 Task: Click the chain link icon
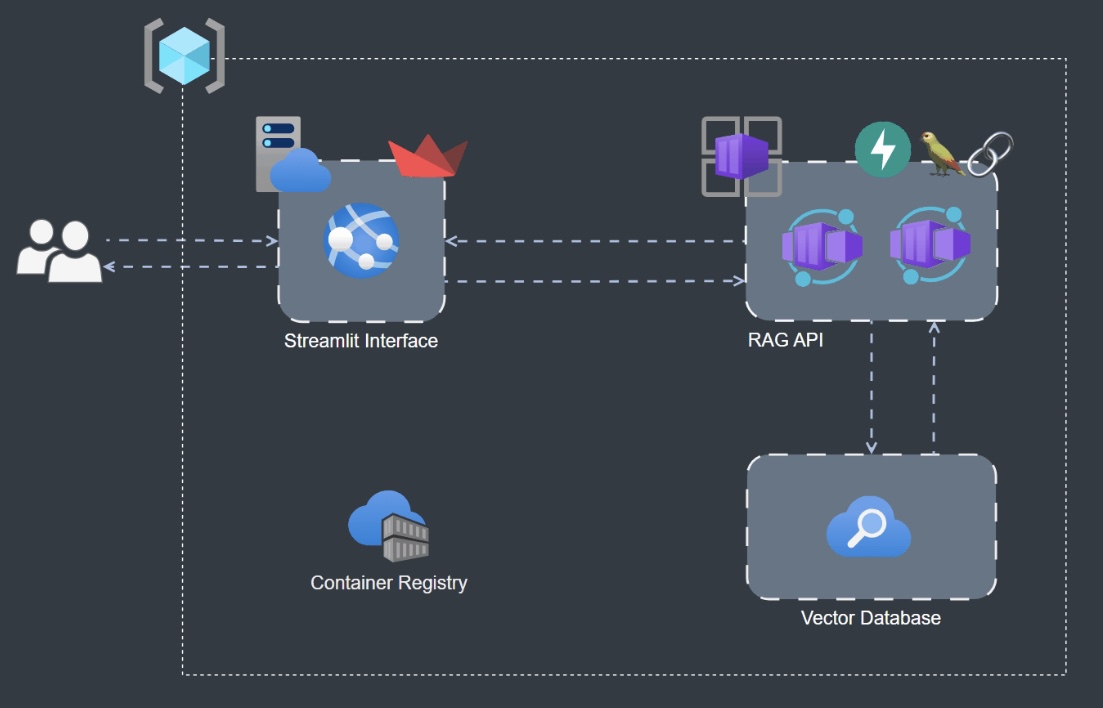[990, 153]
